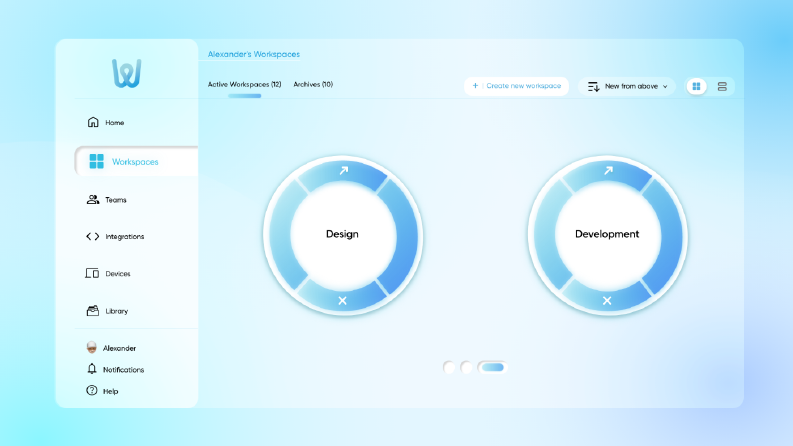Select the Workspaces grid icon in sidebar

[x=97, y=161]
